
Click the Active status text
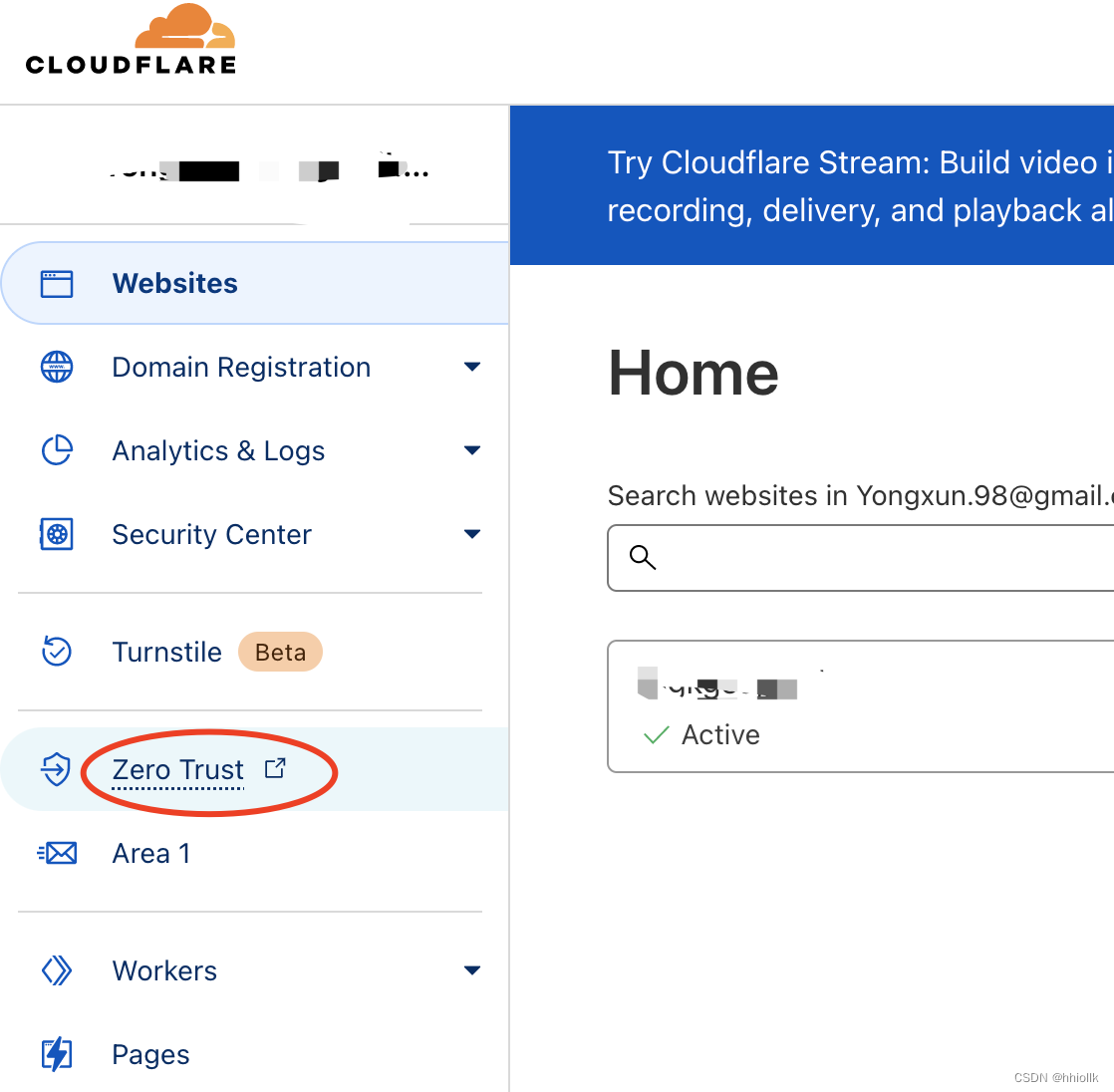[x=720, y=734]
